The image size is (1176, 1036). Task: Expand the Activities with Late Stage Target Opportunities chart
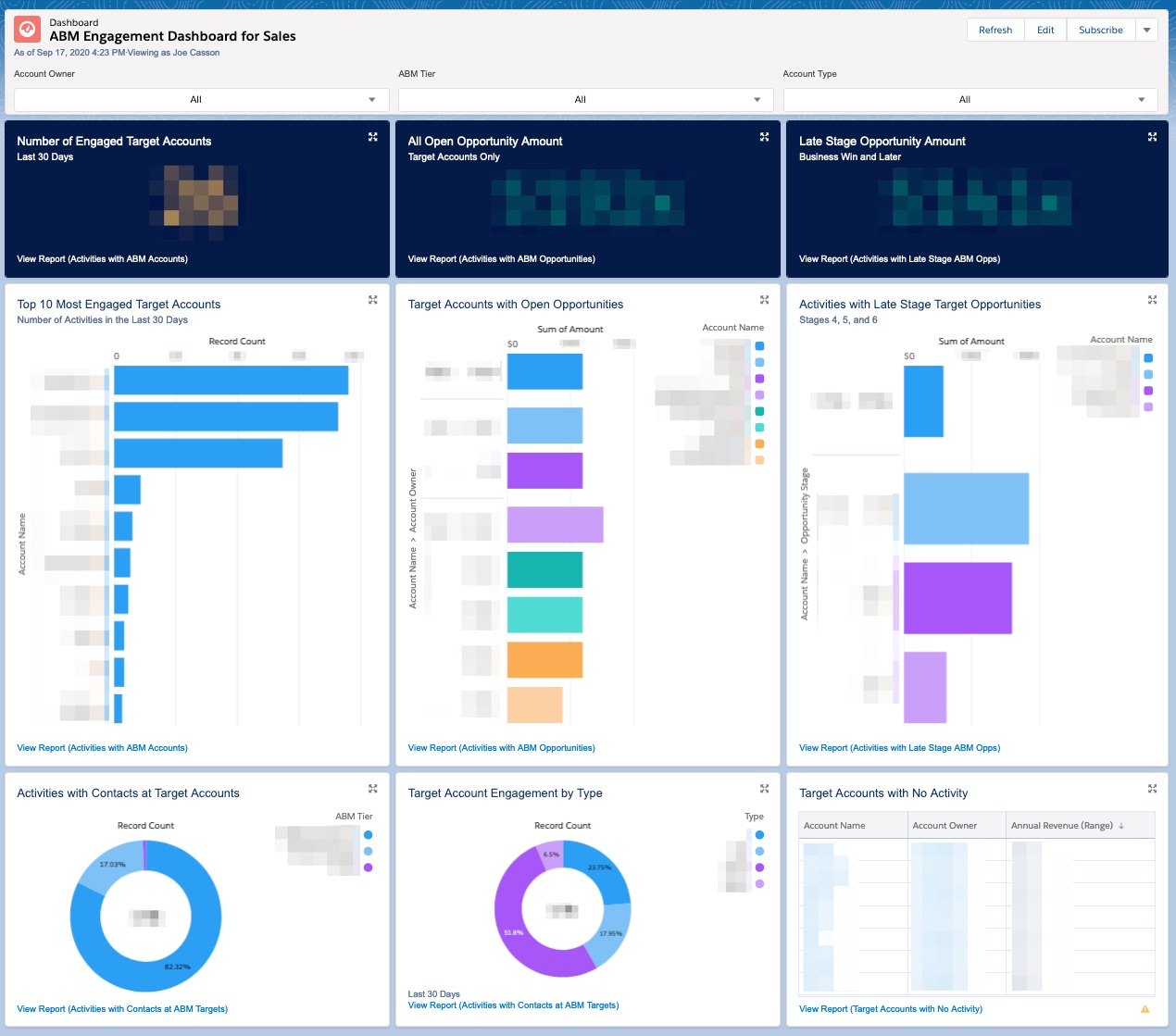pos(1152,299)
